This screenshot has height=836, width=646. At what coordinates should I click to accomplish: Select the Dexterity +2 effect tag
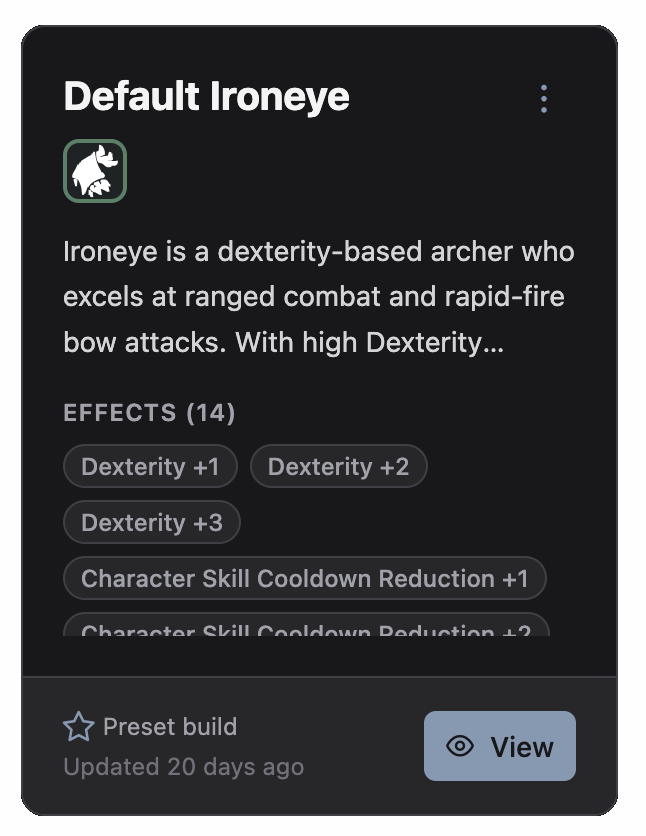coord(338,466)
